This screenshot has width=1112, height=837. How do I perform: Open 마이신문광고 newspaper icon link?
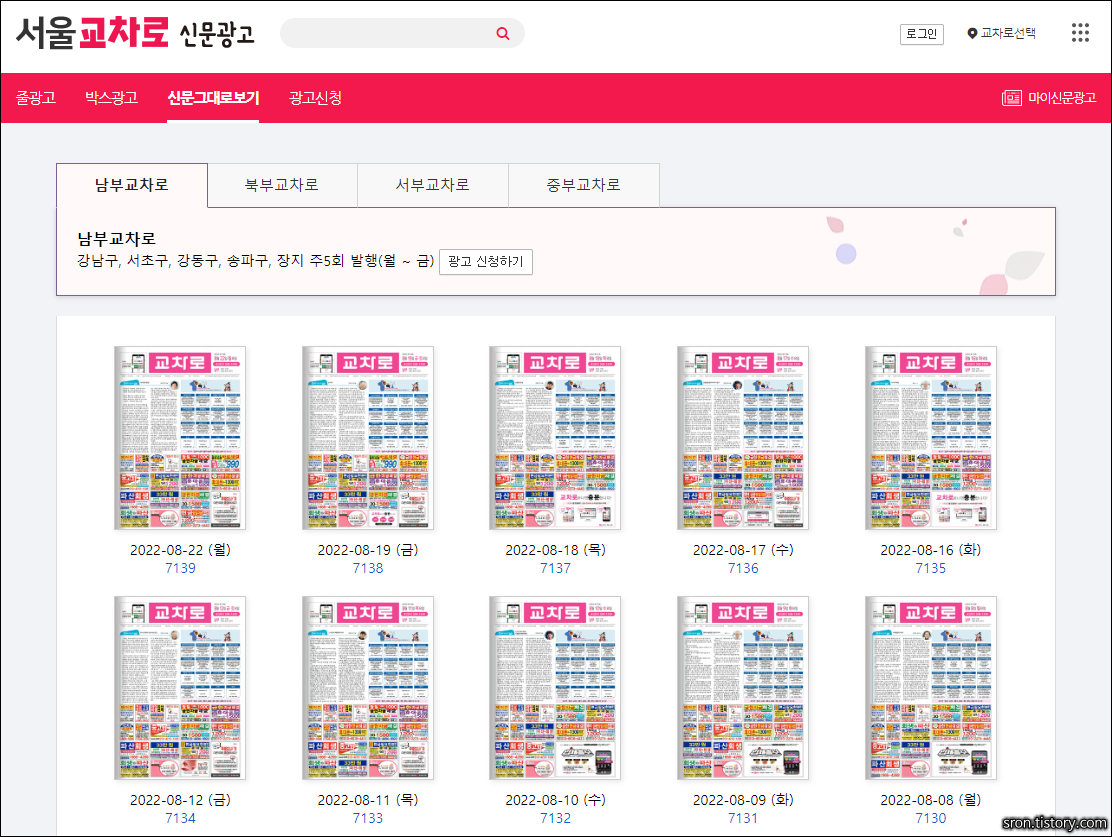[x=1049, y=98]
